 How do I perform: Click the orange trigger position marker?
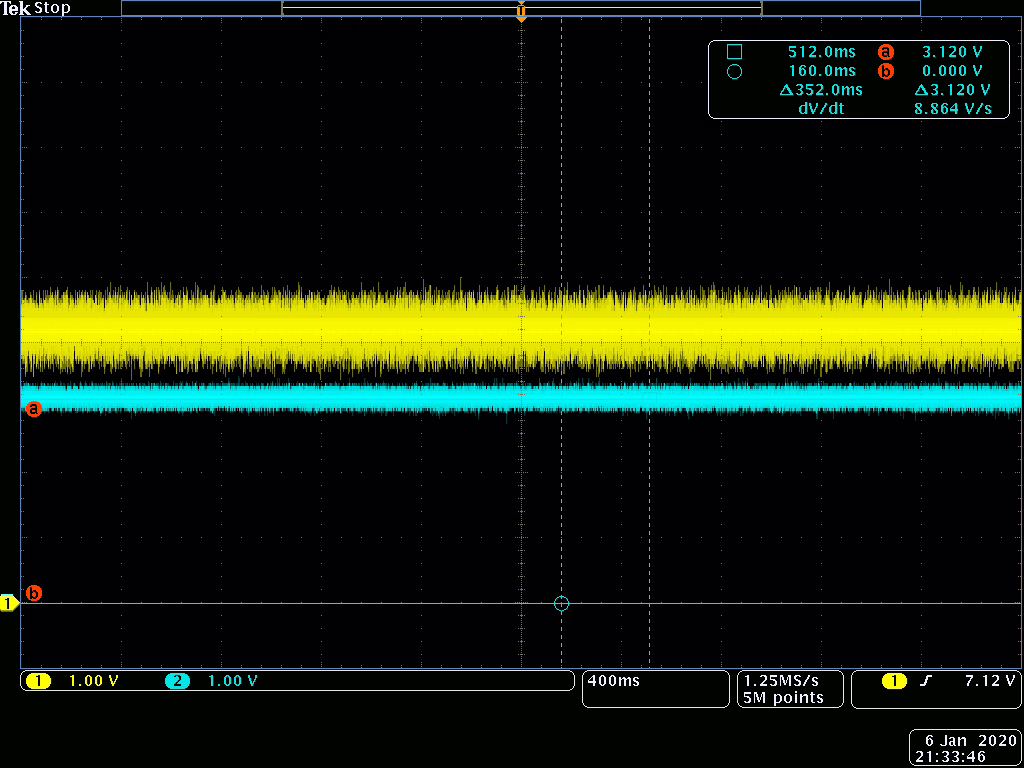(521, 13)
